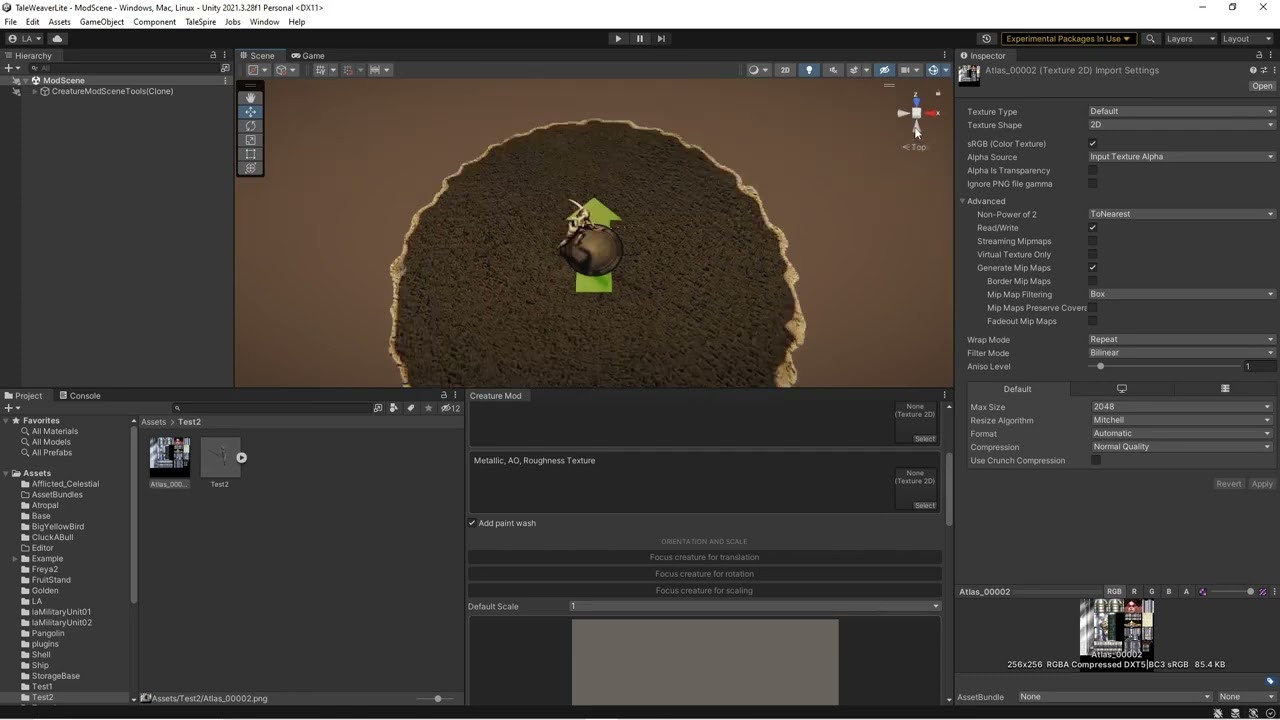Open the Window menu
The width and height of the screenshot is (1280, 720).
click(264, 22)
